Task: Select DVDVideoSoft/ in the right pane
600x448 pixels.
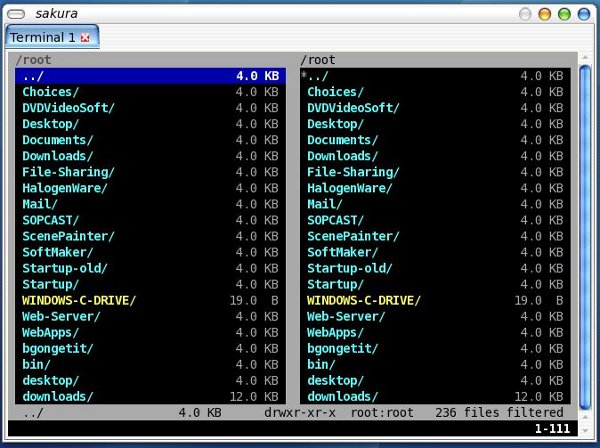Action: point(435,108)
